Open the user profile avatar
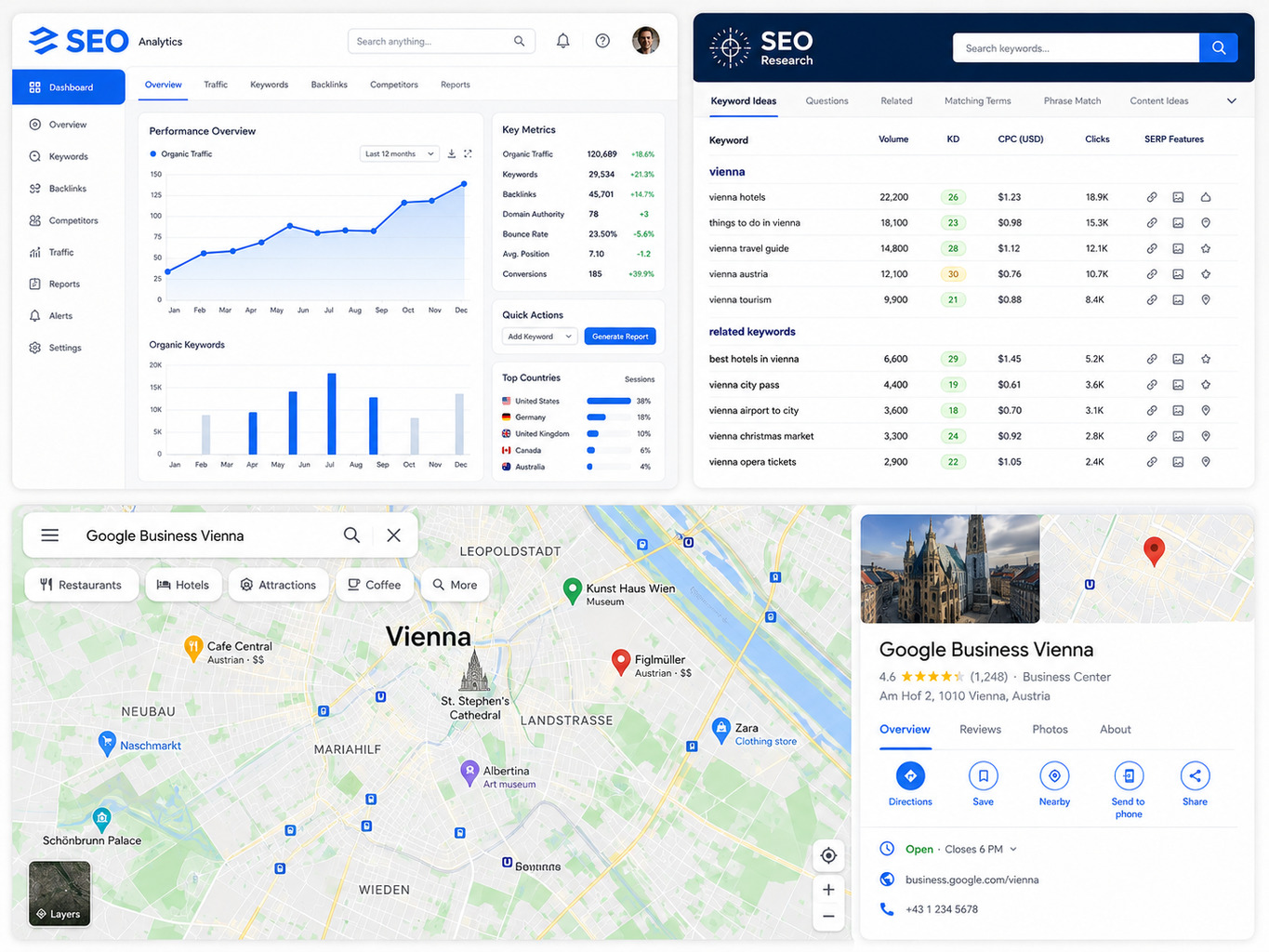The image size is (1269, 952). point(645,41)
